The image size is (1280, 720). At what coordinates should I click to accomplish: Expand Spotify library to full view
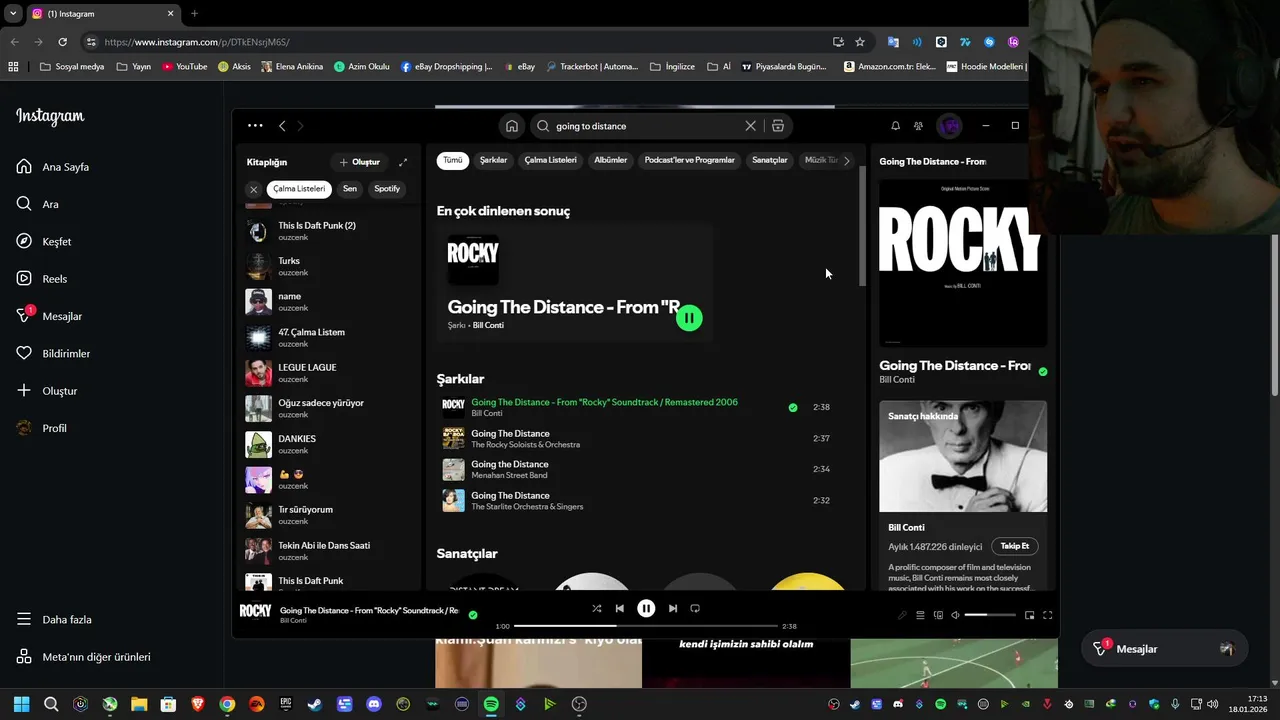[x=403, y=162]
